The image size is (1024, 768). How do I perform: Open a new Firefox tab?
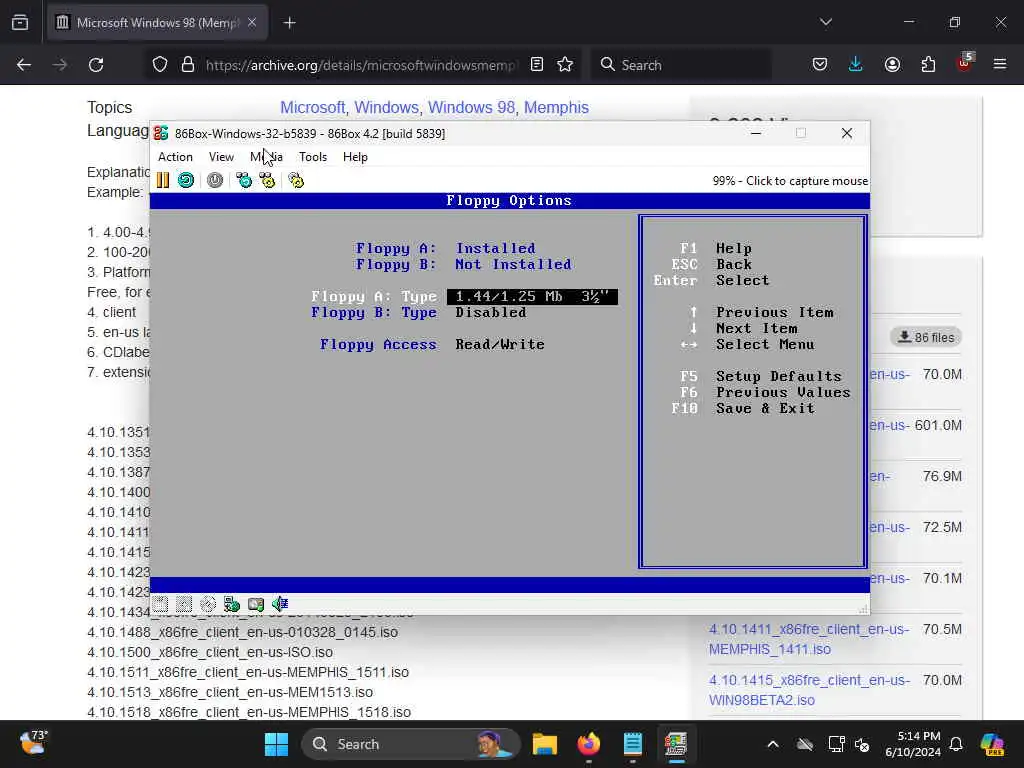(289, 23)
